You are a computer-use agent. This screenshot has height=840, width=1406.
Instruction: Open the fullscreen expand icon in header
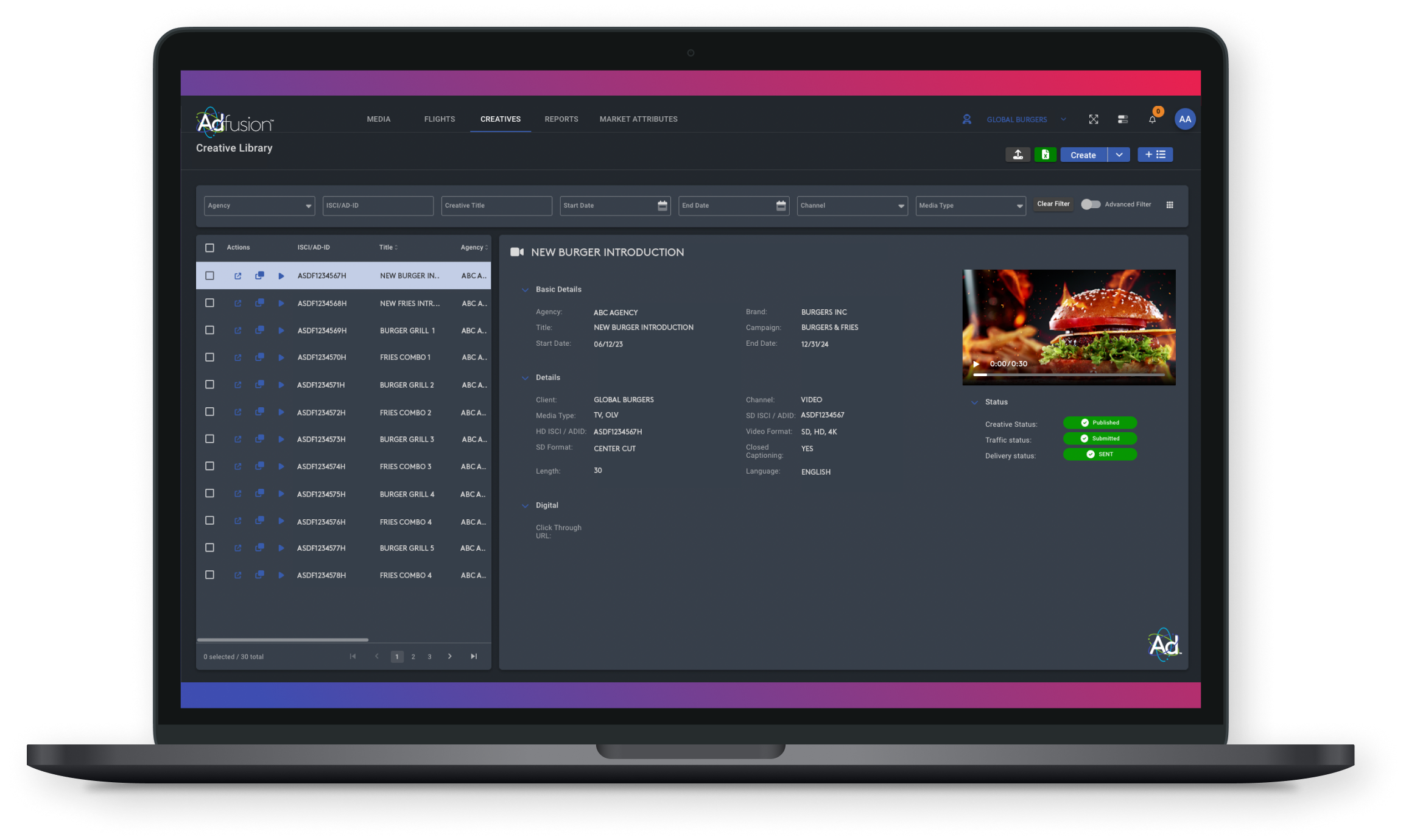pyautogui.click(x=1094, y=119)
